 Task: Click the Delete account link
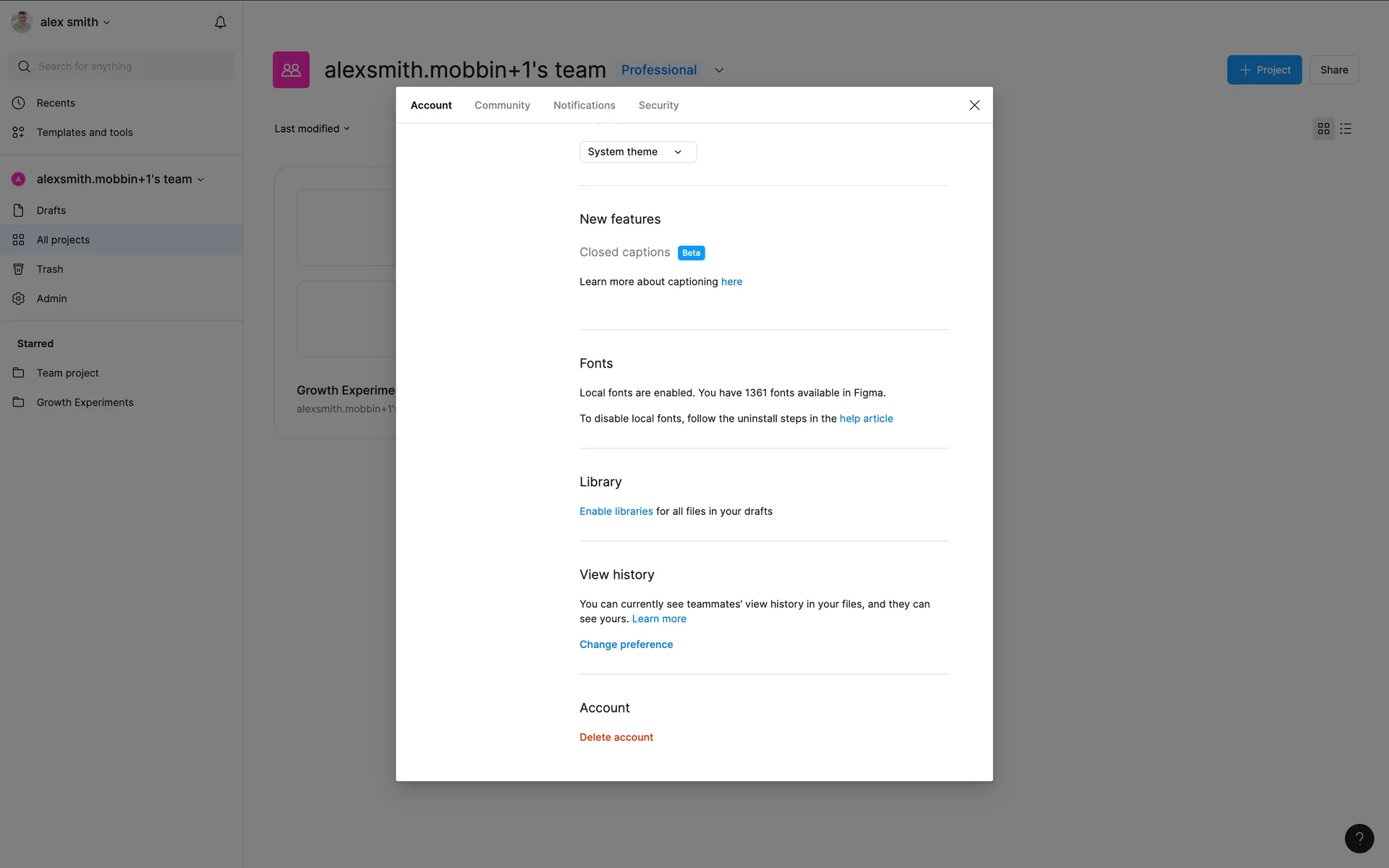pyautogui.click(x=616, y=737)
